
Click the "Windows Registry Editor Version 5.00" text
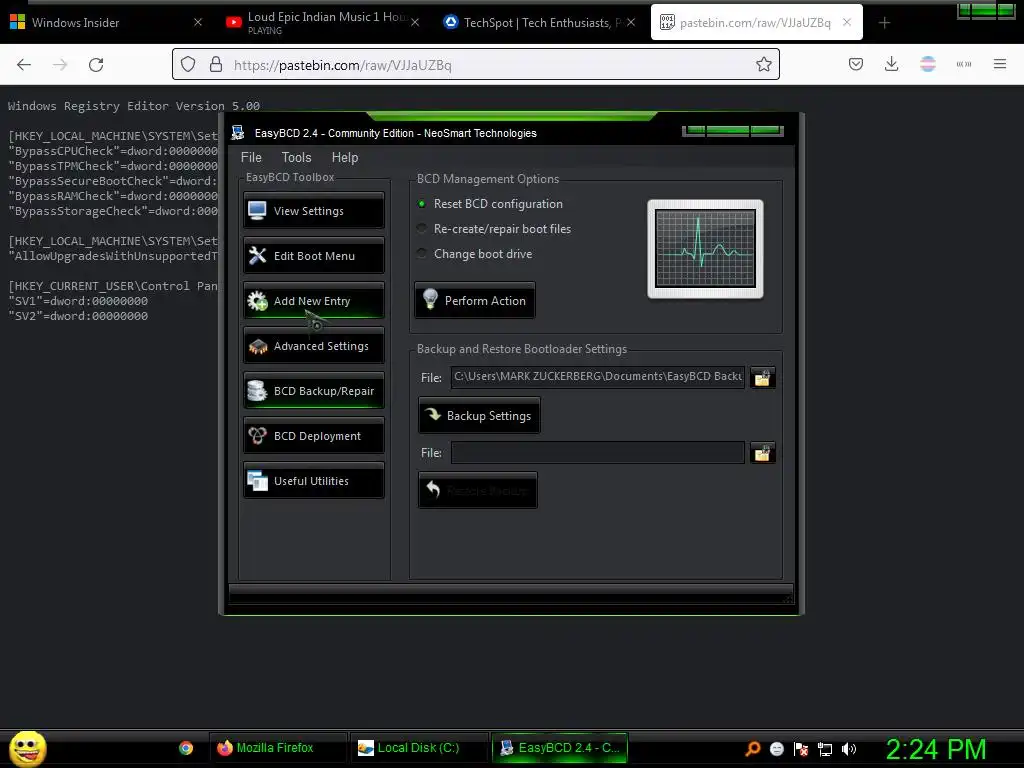134,106
